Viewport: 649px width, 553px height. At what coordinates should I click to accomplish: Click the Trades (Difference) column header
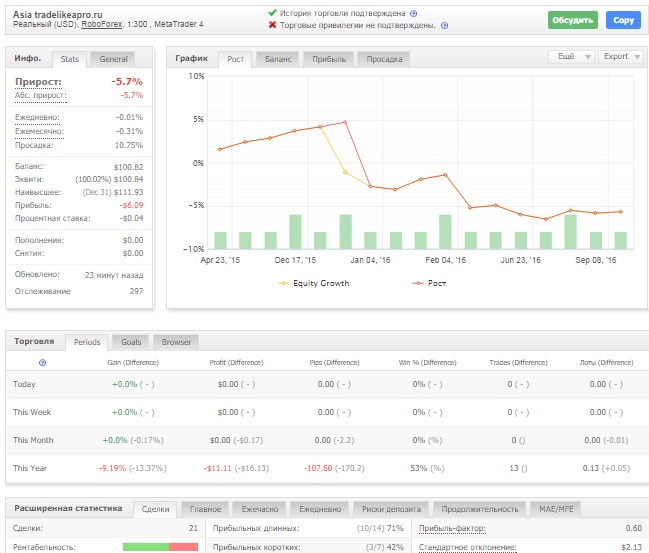pos(518,363)
